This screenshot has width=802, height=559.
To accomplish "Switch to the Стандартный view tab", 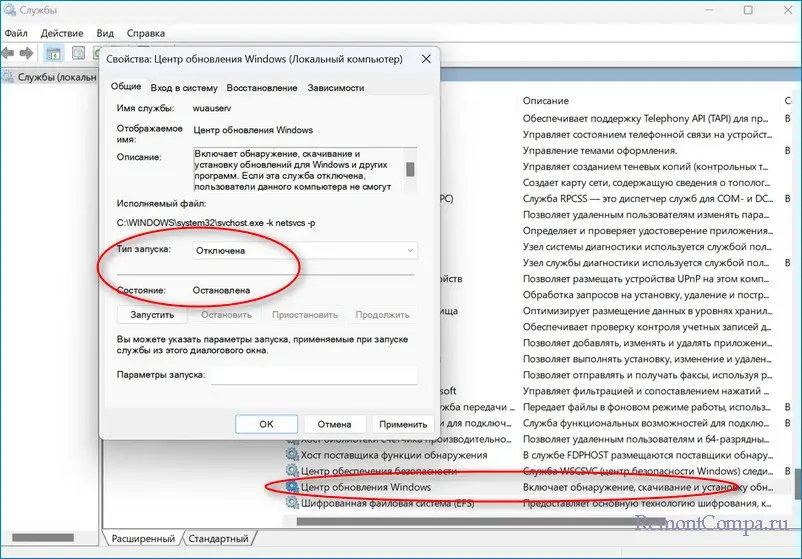I will click(218, 537).
